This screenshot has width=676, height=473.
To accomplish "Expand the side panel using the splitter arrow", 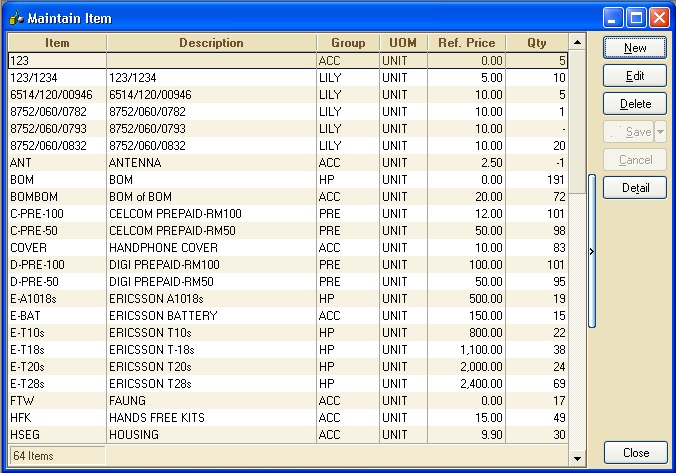I will point(592,251).
